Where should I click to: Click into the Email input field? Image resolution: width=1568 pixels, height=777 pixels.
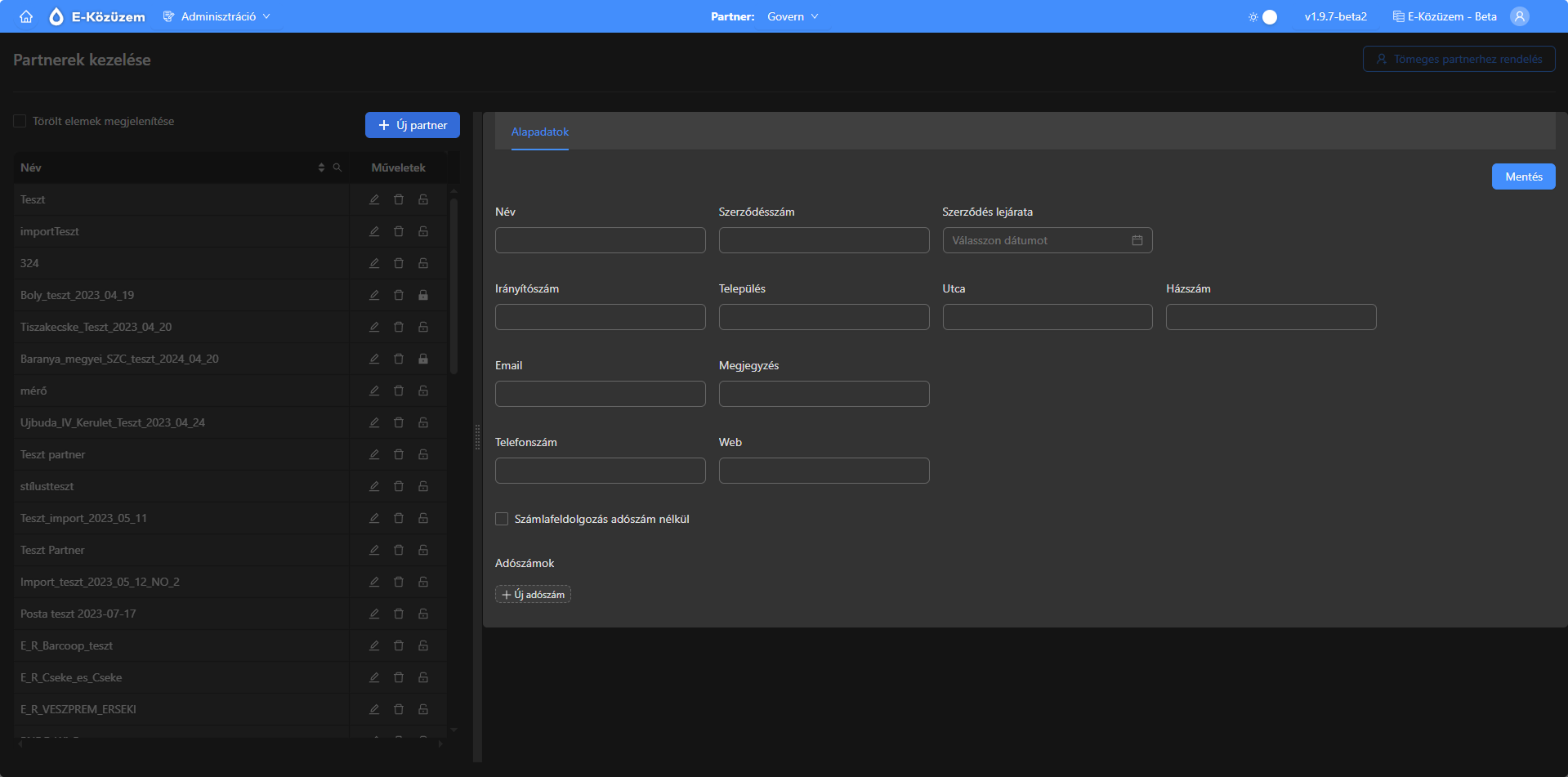click(x=600, y=394)
